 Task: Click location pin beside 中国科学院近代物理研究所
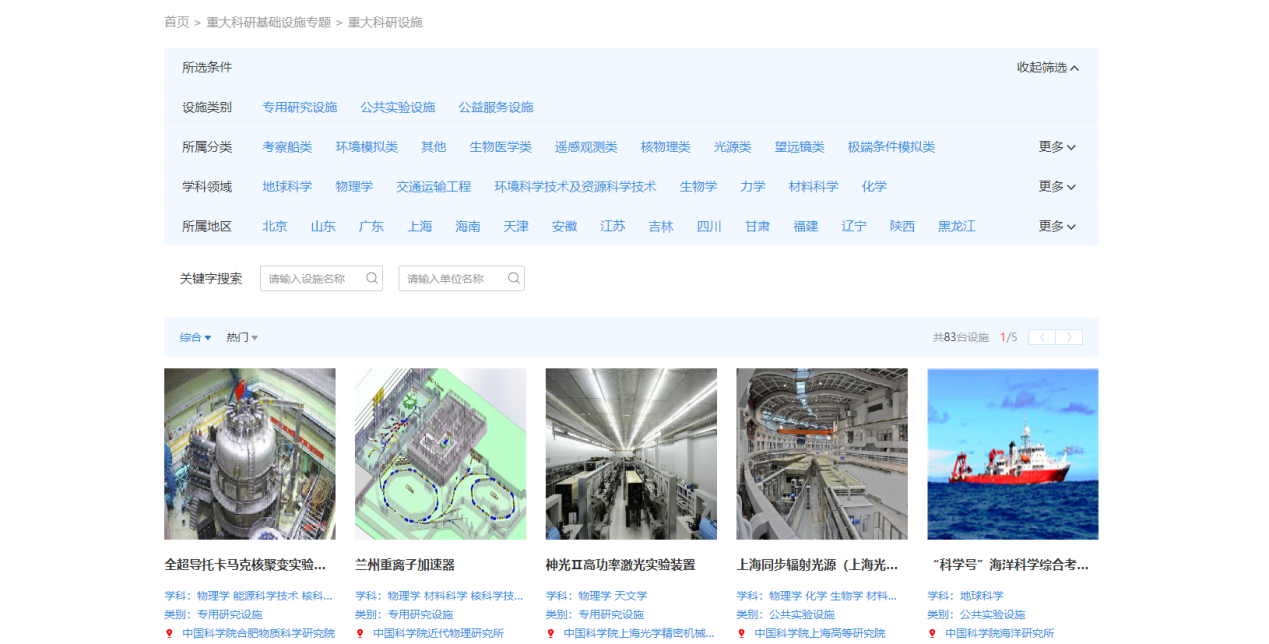pyautogui.click(x=360, y=633)
